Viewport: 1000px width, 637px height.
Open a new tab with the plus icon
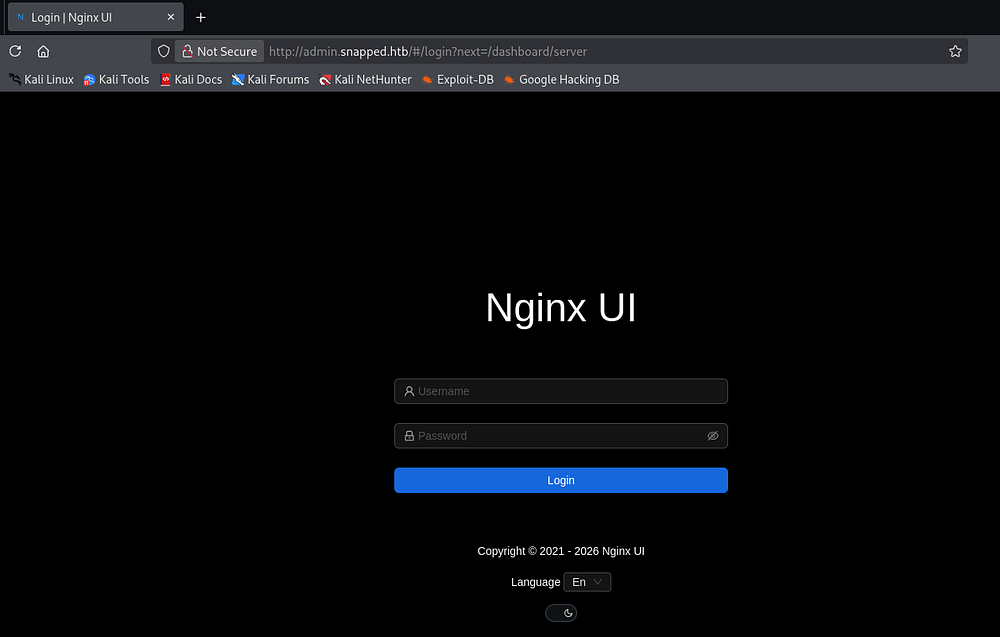click(x=200, y=17)
